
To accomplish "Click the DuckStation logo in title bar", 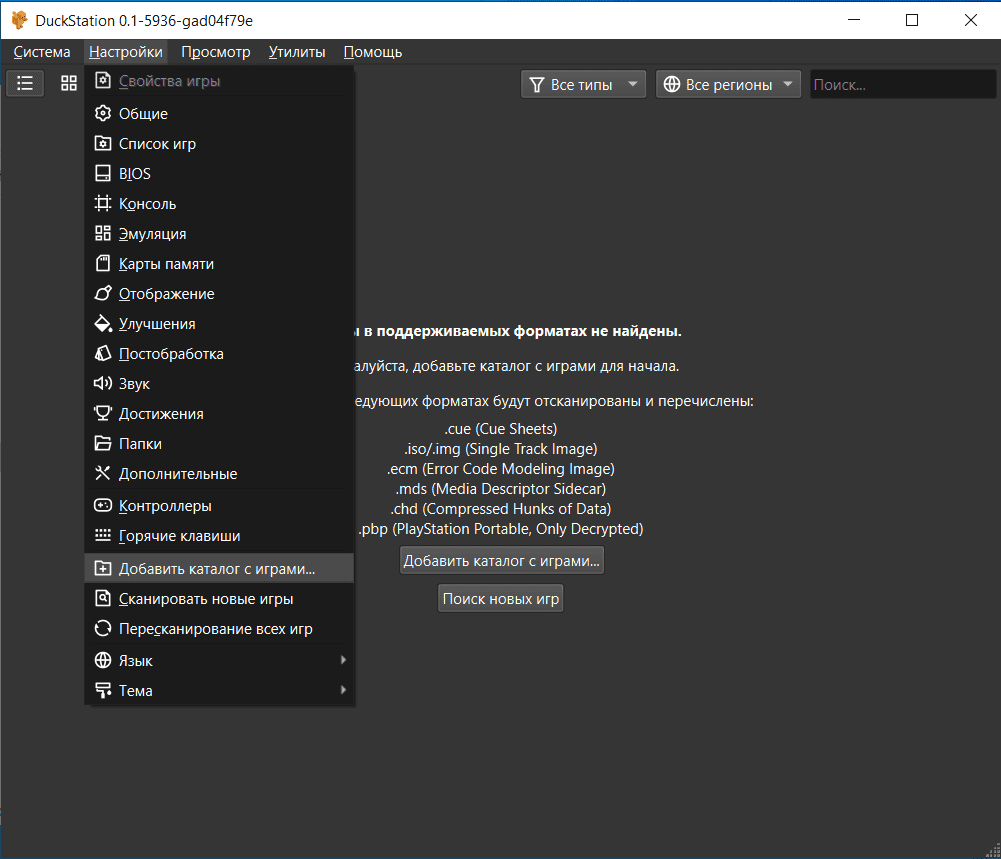I will 19,20.
